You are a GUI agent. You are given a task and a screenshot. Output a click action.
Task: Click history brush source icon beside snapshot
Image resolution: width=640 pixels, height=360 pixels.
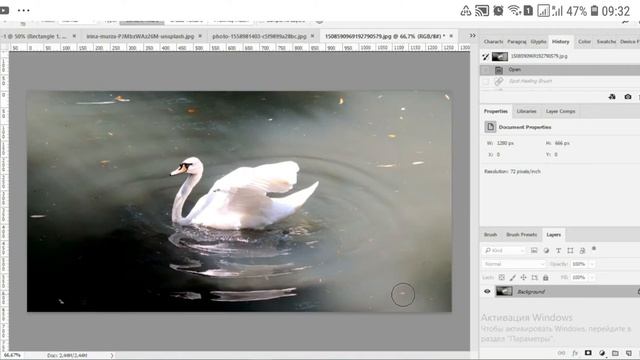point(486,57)
